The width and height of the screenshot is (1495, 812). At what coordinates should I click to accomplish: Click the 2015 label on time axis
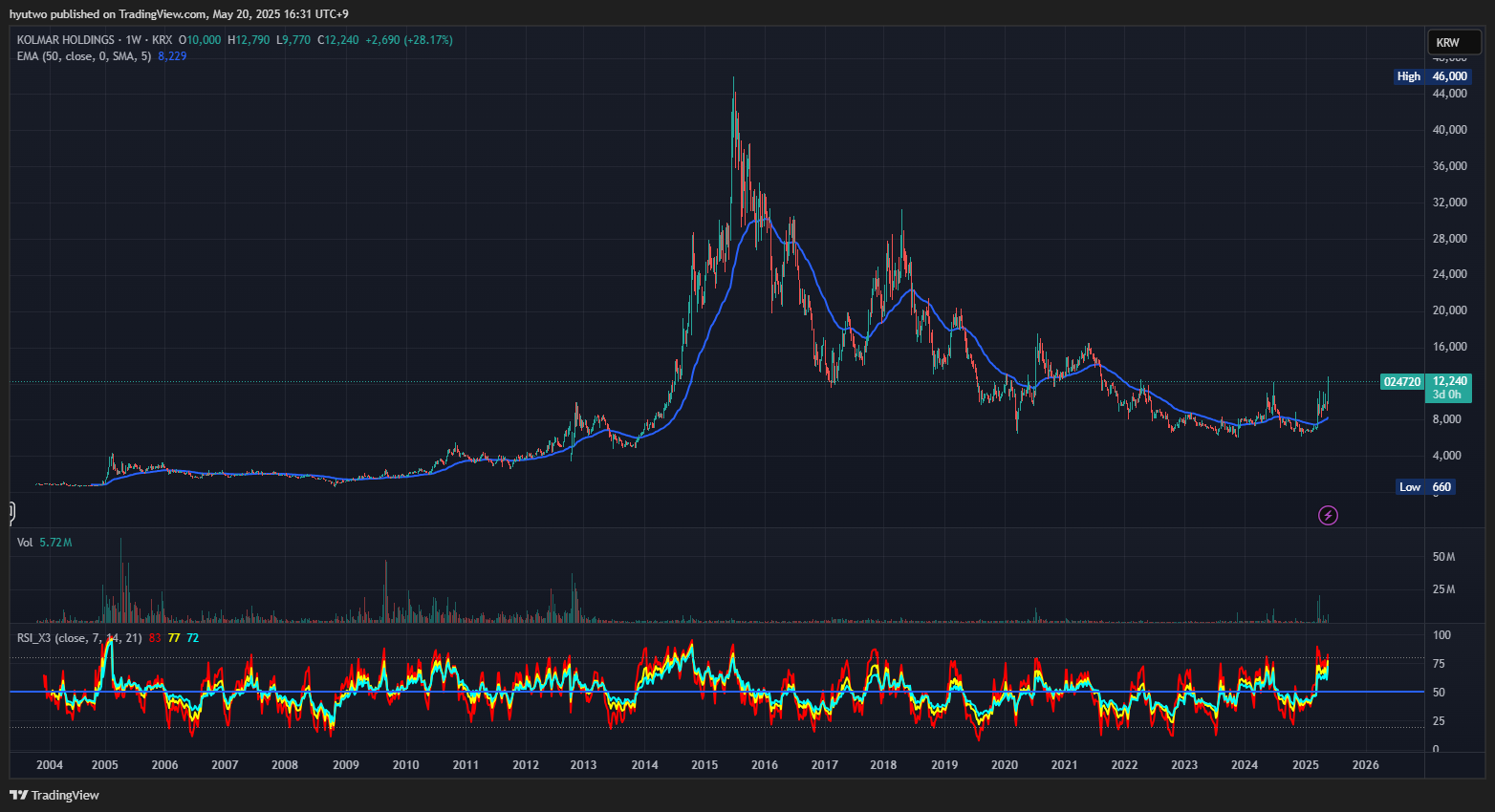pos(704,765)
